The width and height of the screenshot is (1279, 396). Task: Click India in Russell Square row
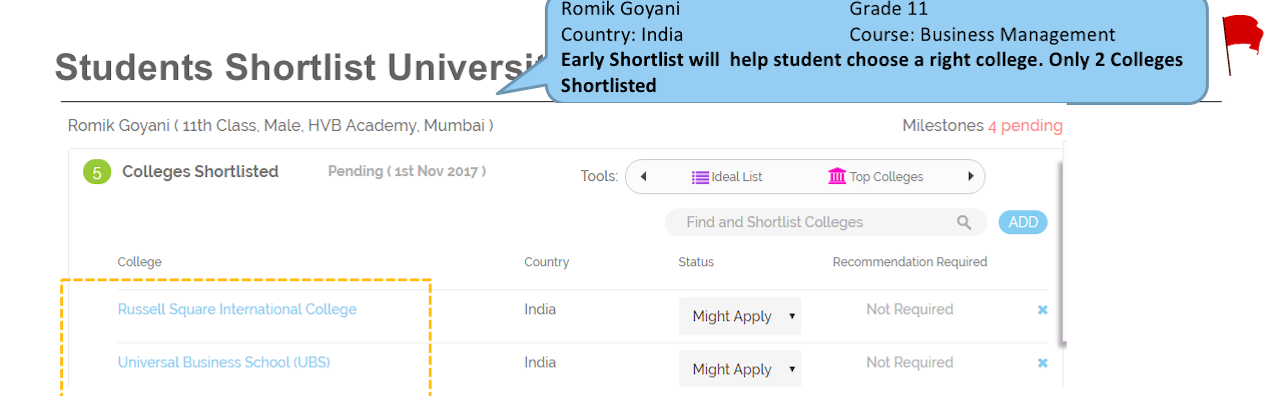click(540, 309)
